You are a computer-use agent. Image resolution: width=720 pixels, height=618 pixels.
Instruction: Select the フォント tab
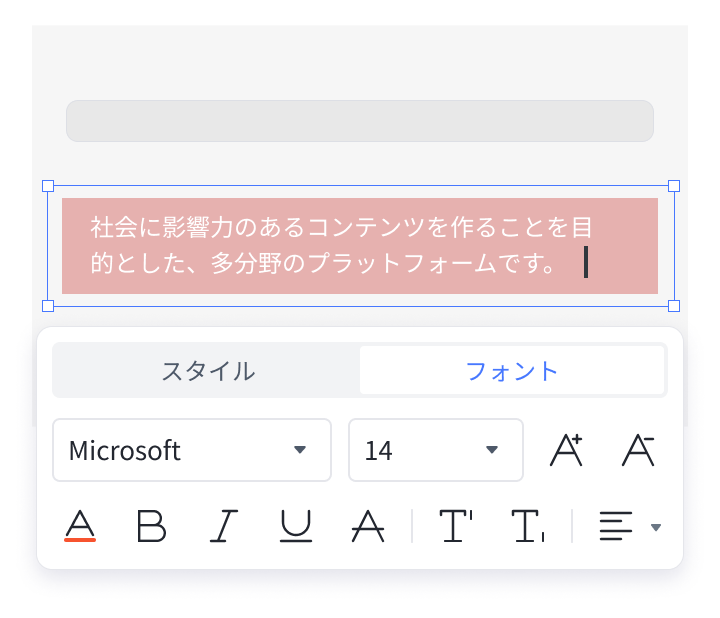tap(512, 371)
